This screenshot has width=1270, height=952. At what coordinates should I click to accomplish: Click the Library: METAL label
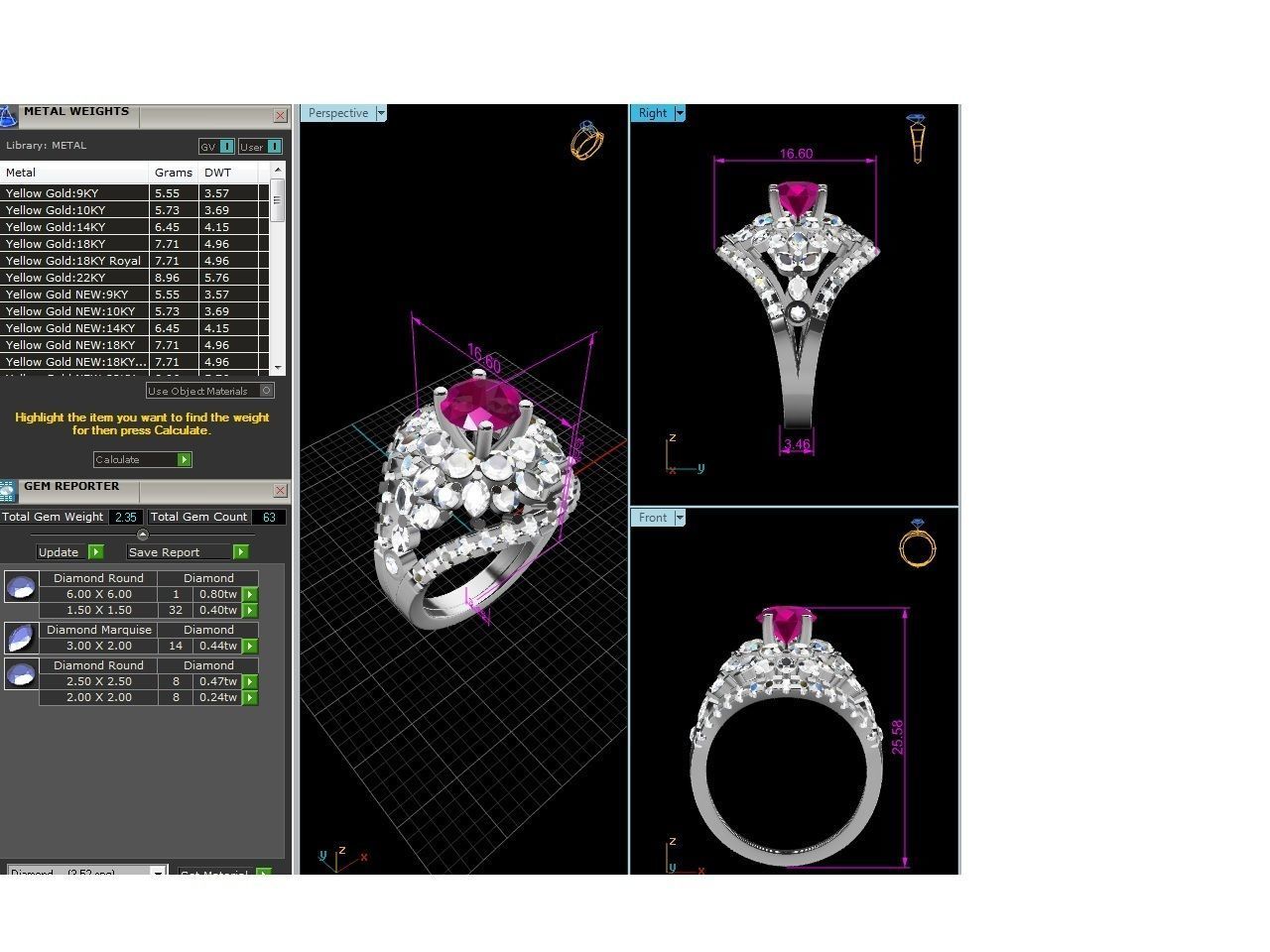coord(46,145)
